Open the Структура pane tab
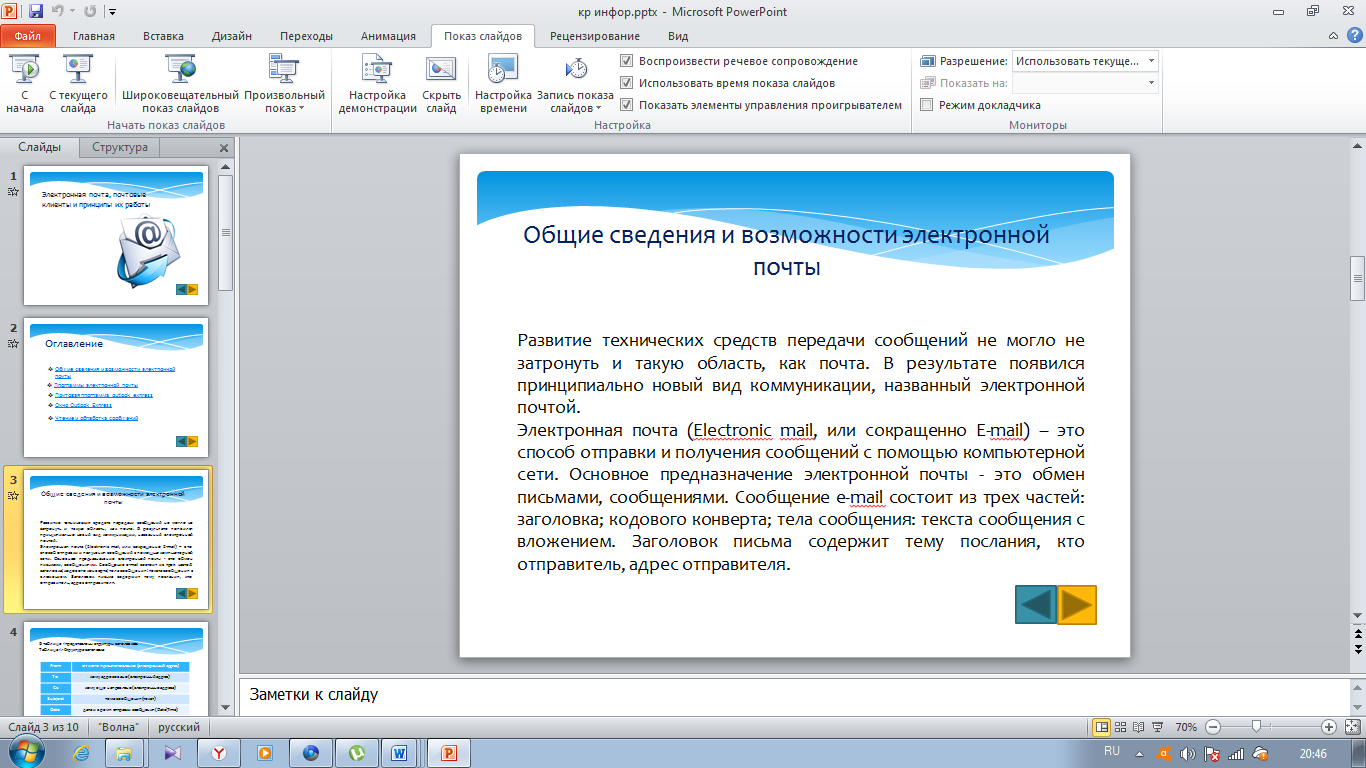 point(120,147)
